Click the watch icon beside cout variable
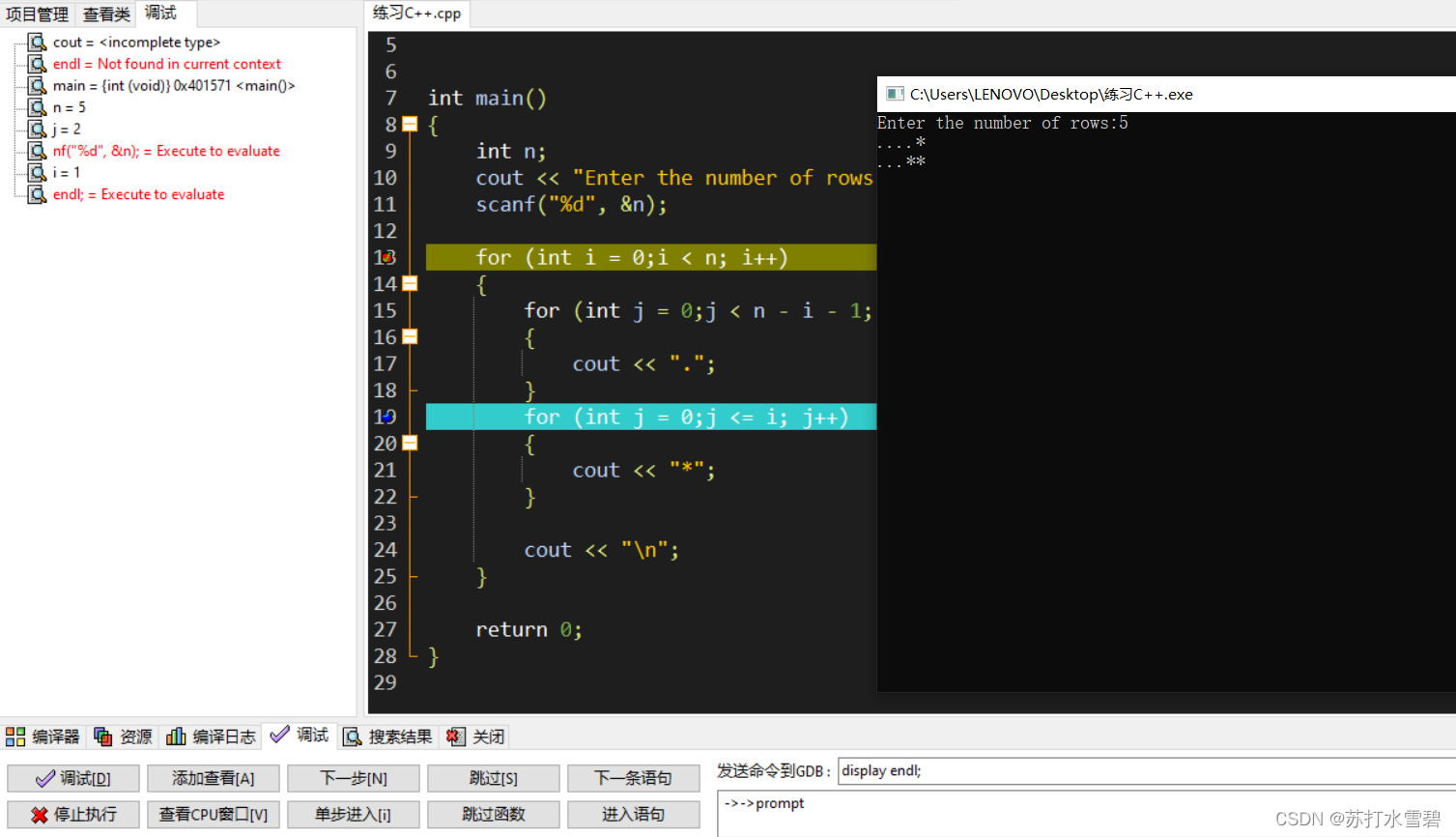Image resolution: width=1456 pixels, height=837 pixels. point(37,42)
